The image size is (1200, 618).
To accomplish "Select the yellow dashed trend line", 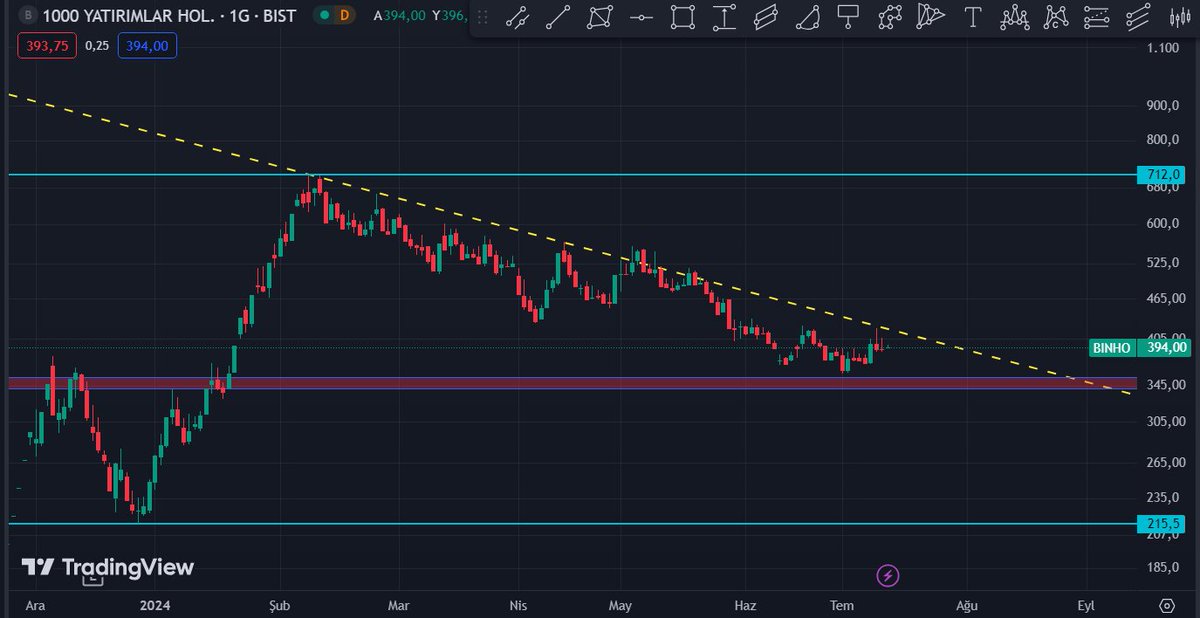I will (x=570, y=246).
